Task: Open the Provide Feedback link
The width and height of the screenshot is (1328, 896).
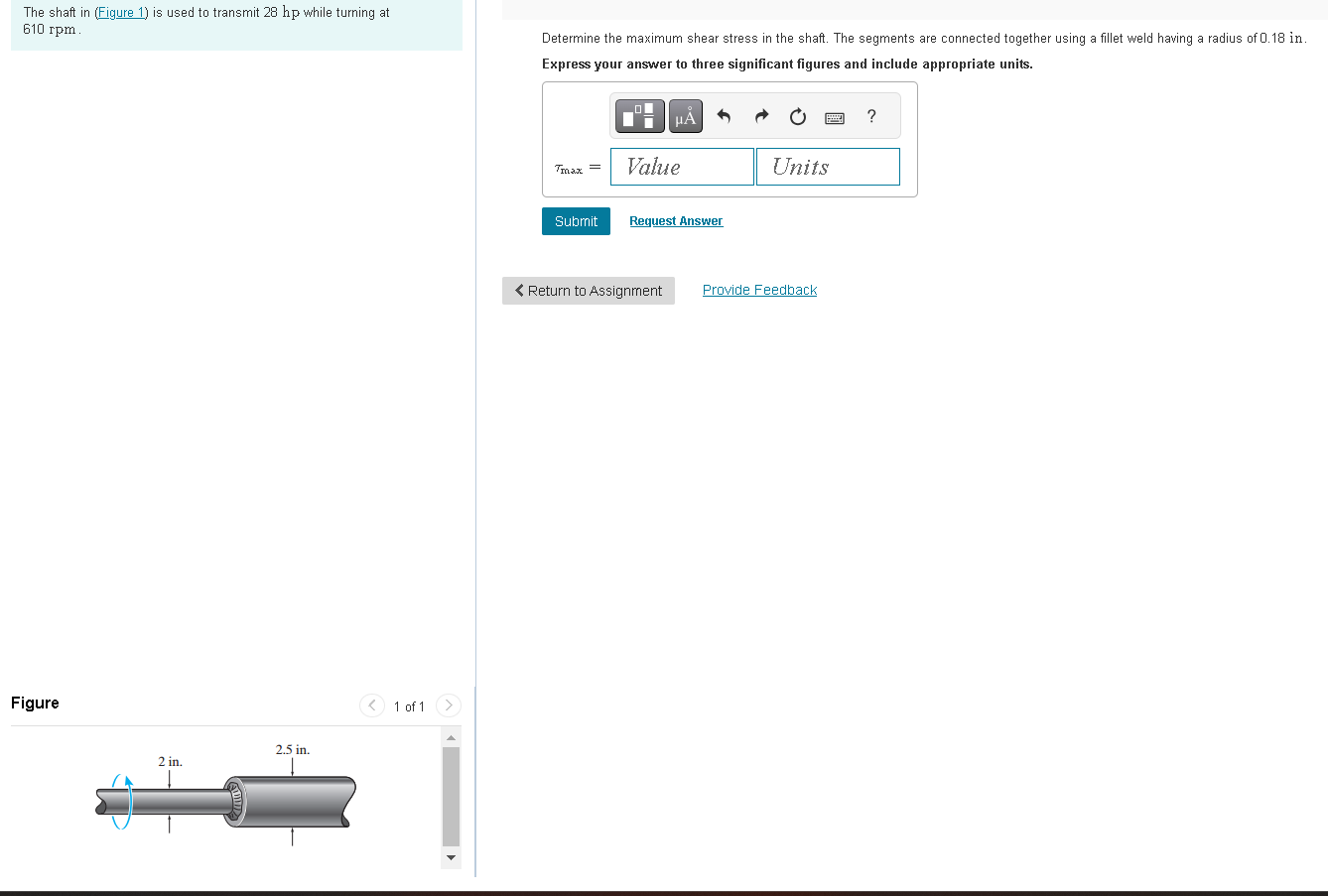Action: 759,289
